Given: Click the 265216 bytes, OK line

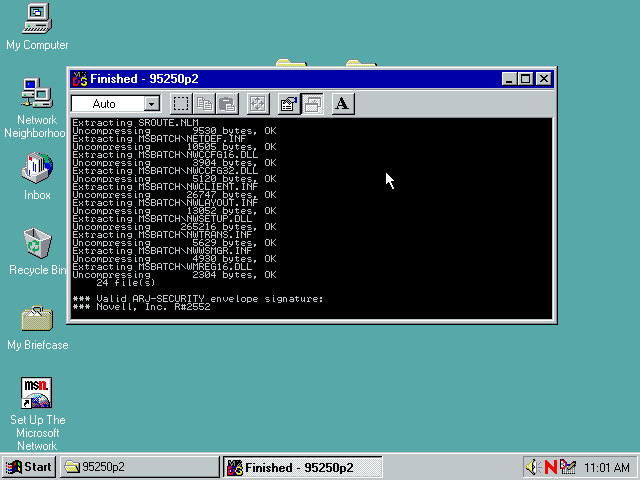Looking at the screenshot, I should [x=174, y=227].
